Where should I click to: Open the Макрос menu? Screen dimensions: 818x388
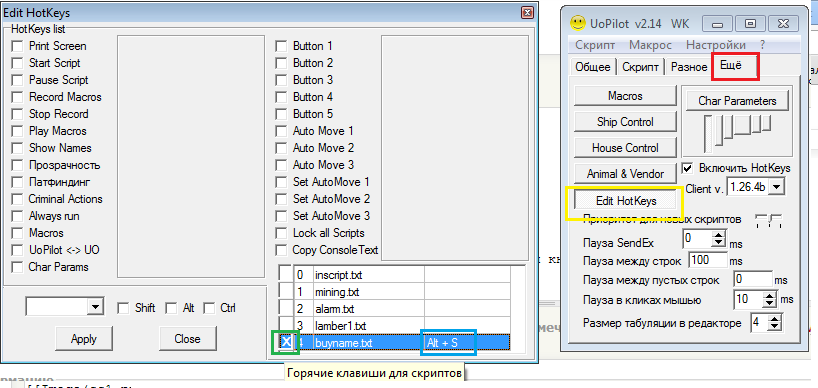coord(651,45)
